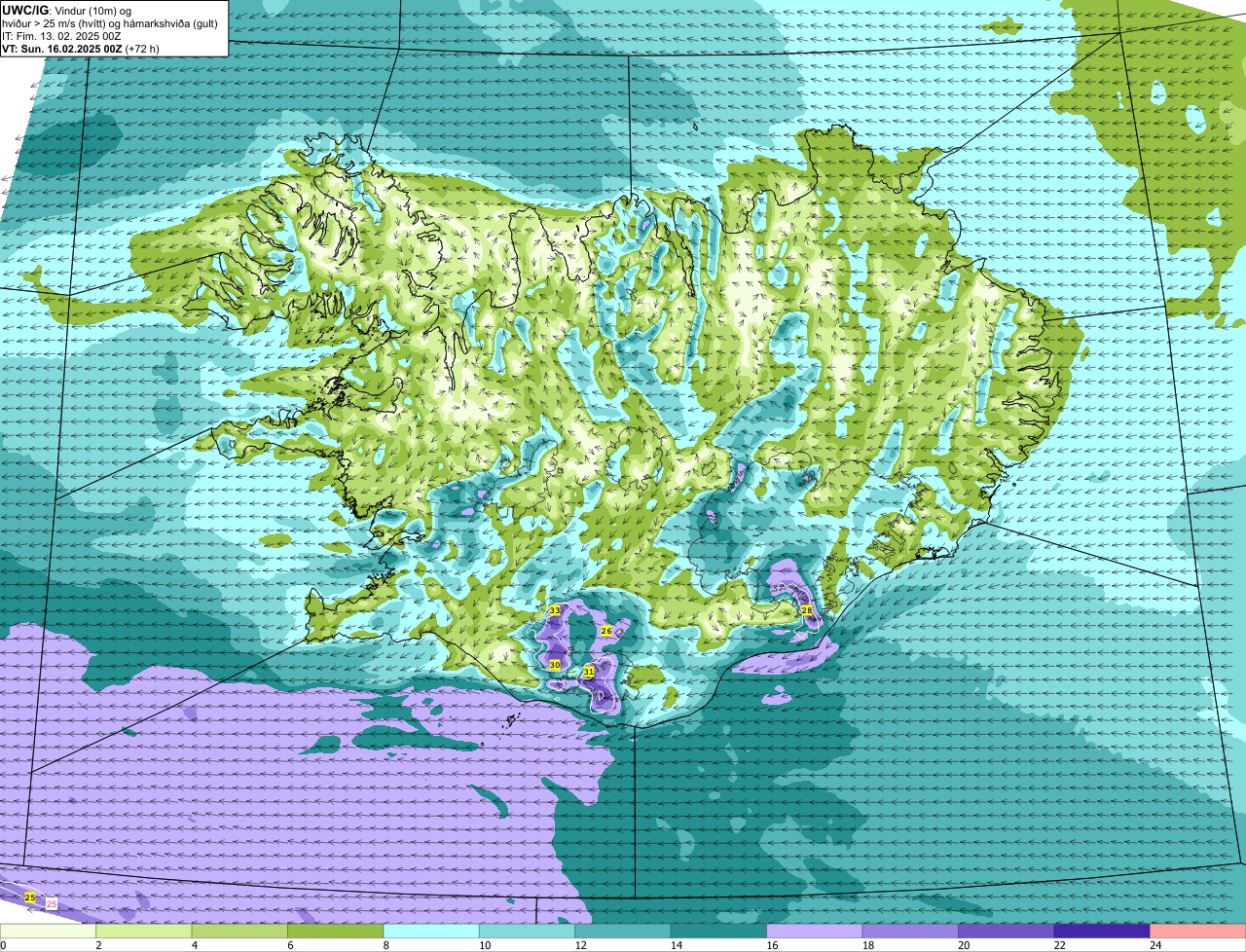Select the 8–10 m/s light cyan legend swatch

(x=432, y=932)
